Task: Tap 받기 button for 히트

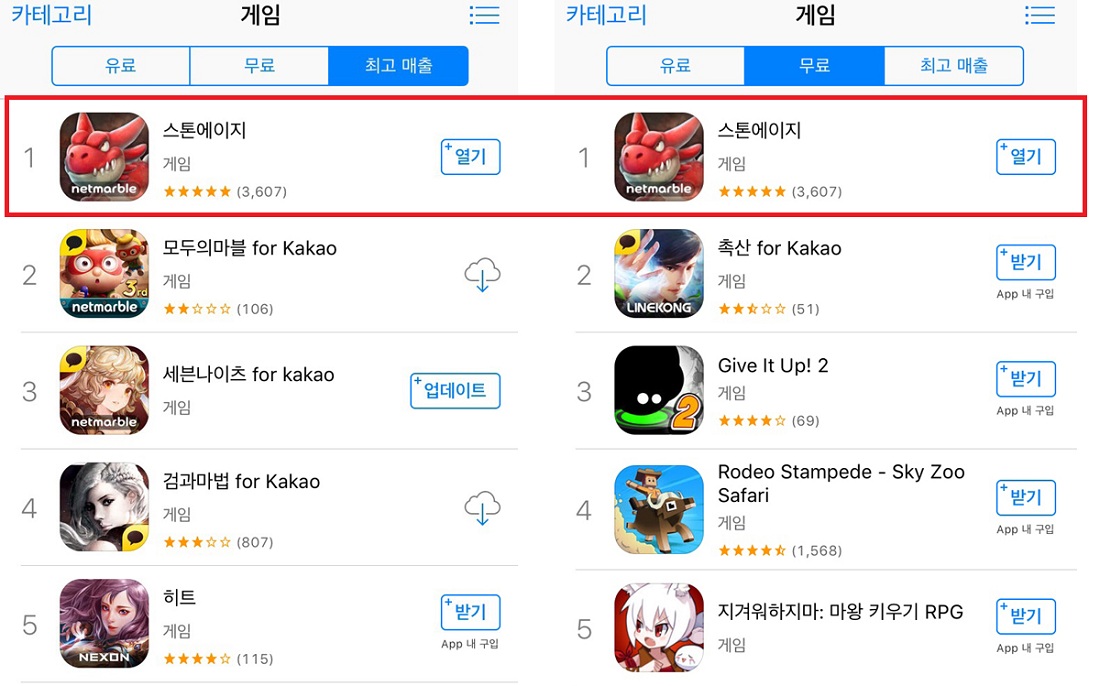Action: [x=471, y=612]
